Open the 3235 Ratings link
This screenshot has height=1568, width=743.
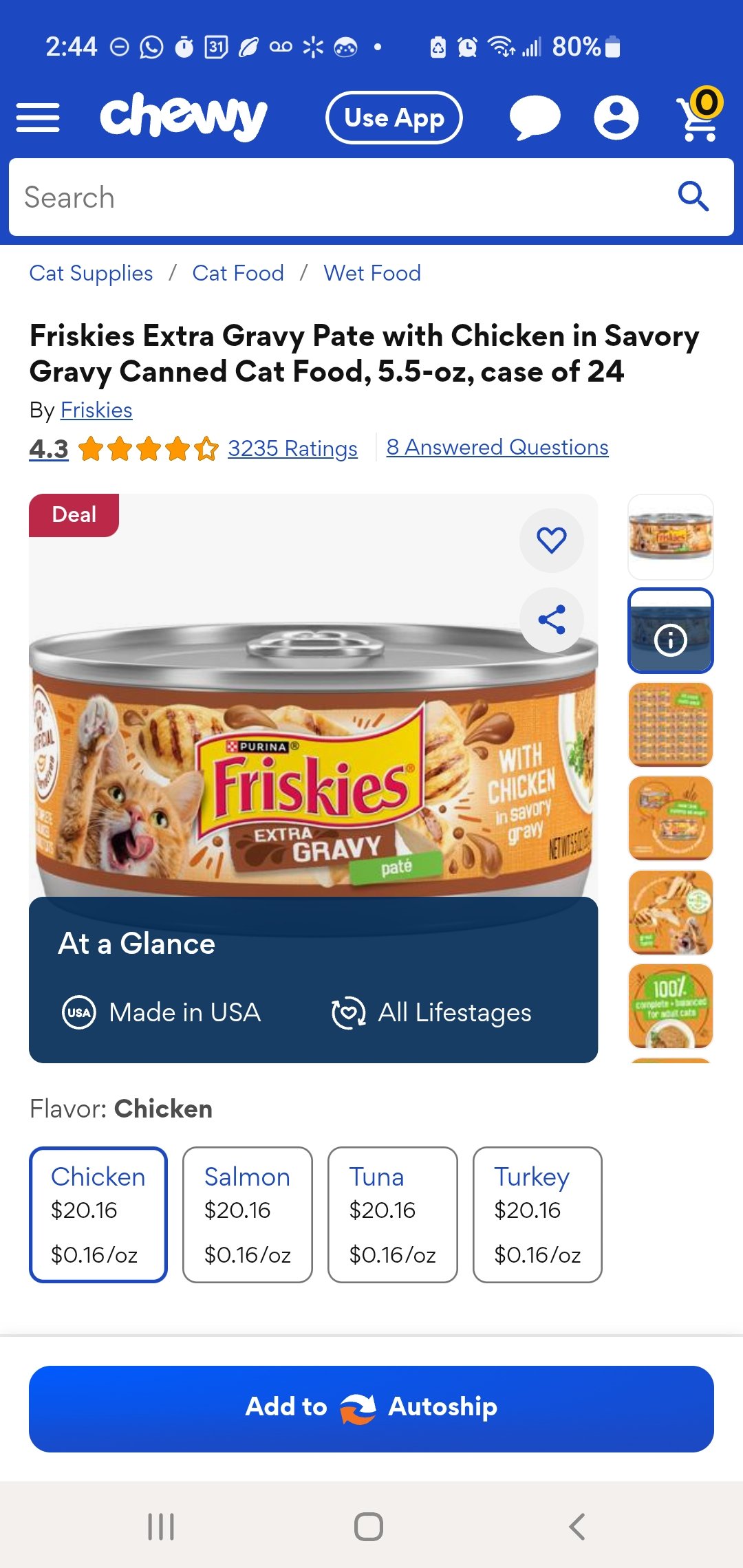tap(292, 448)
